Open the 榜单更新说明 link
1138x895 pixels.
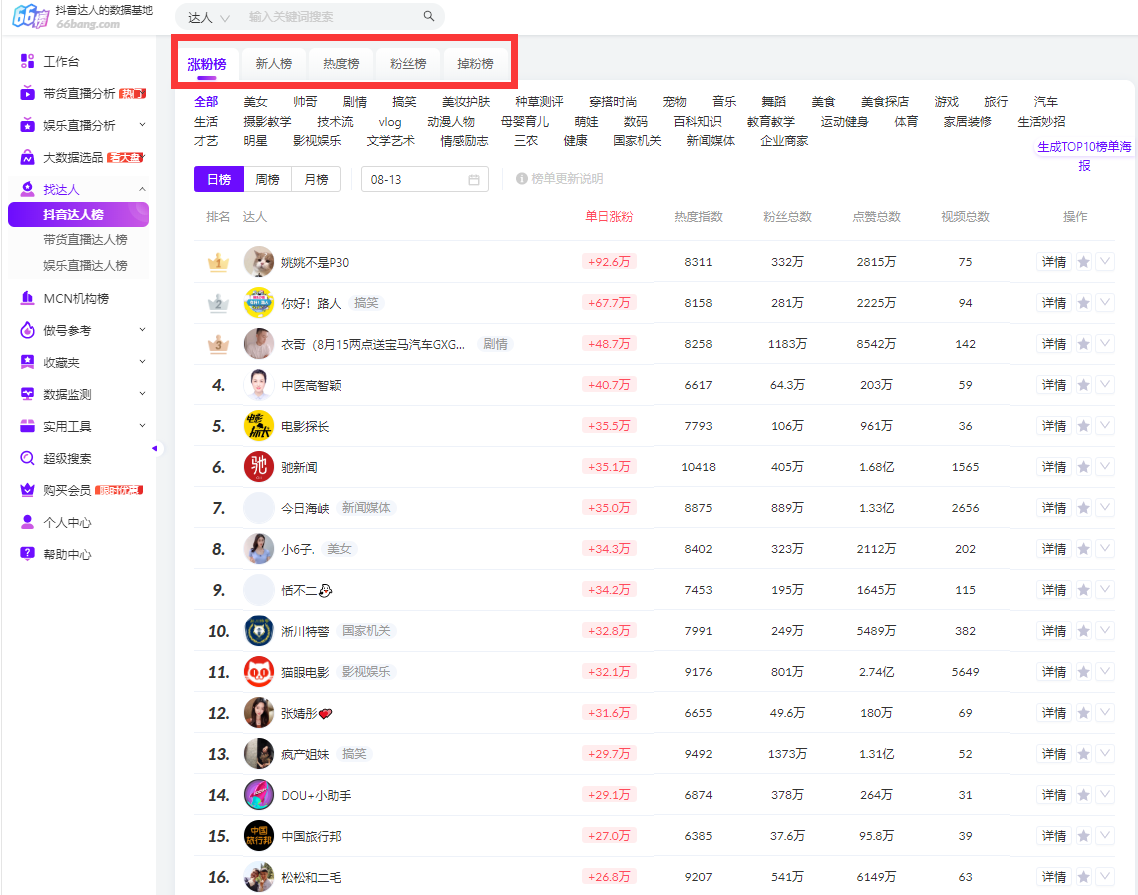click(x=567, y=179)
